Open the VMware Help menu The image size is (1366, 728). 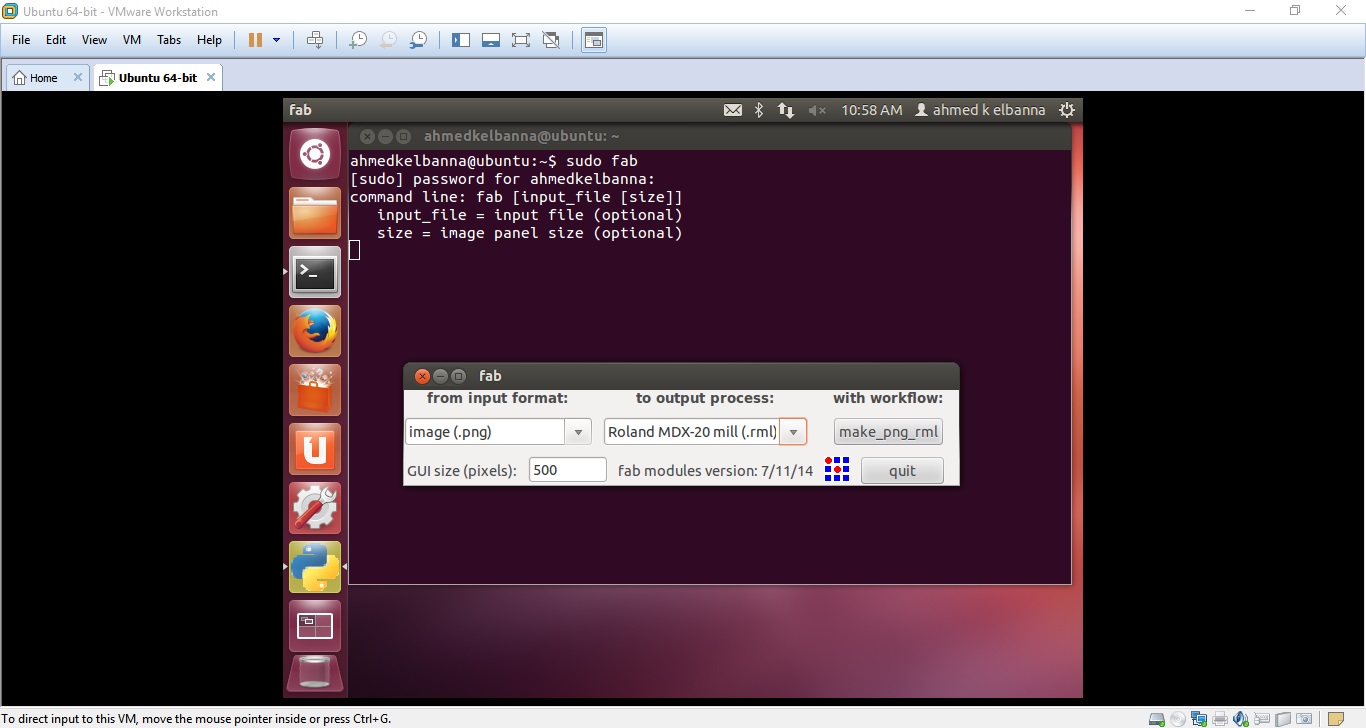209,40
